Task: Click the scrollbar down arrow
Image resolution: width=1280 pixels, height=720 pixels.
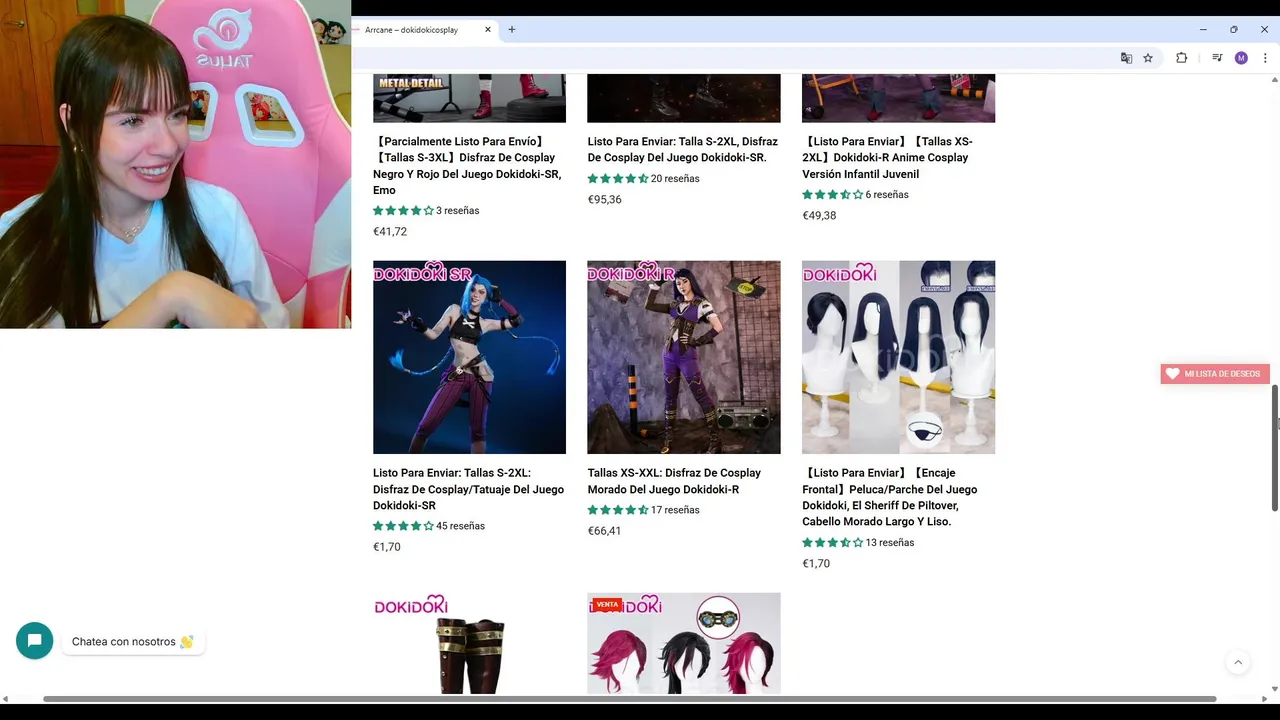Action: click(x=1275, y=689)
